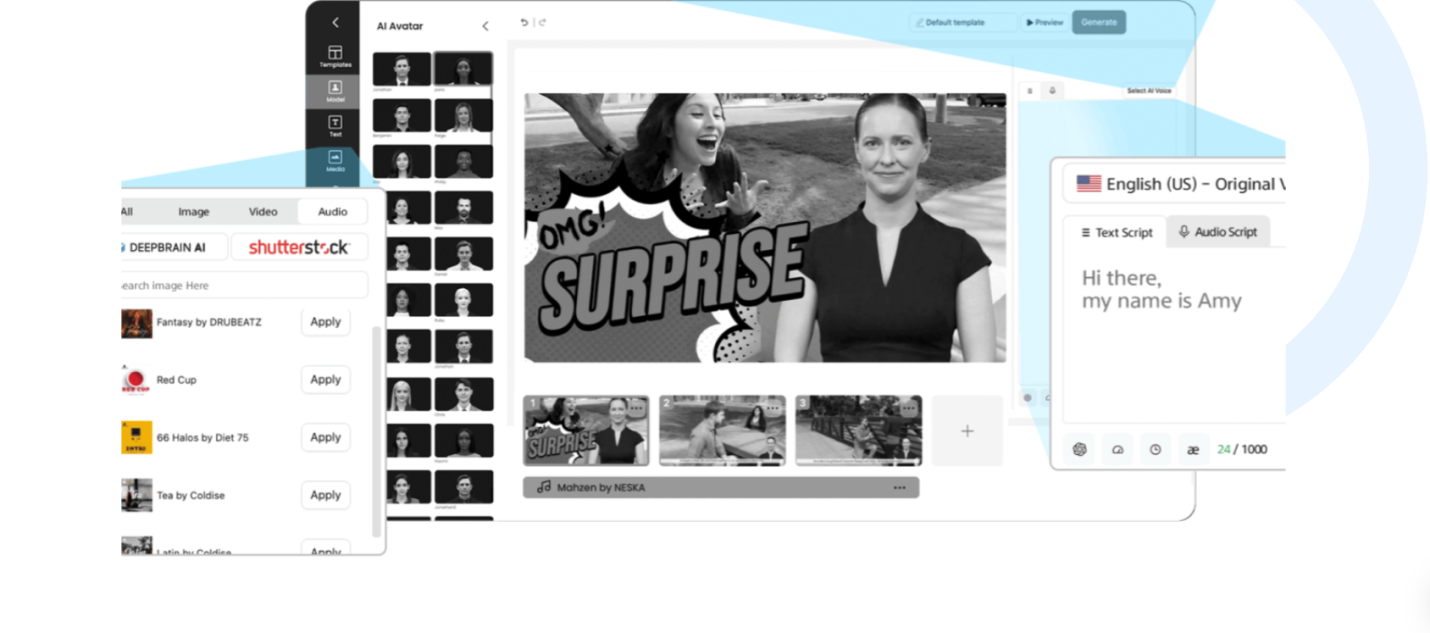This screenshot has width=1430, height=633.
Task: Click the 24 / 1000 character count
Action: (1242, 449)
